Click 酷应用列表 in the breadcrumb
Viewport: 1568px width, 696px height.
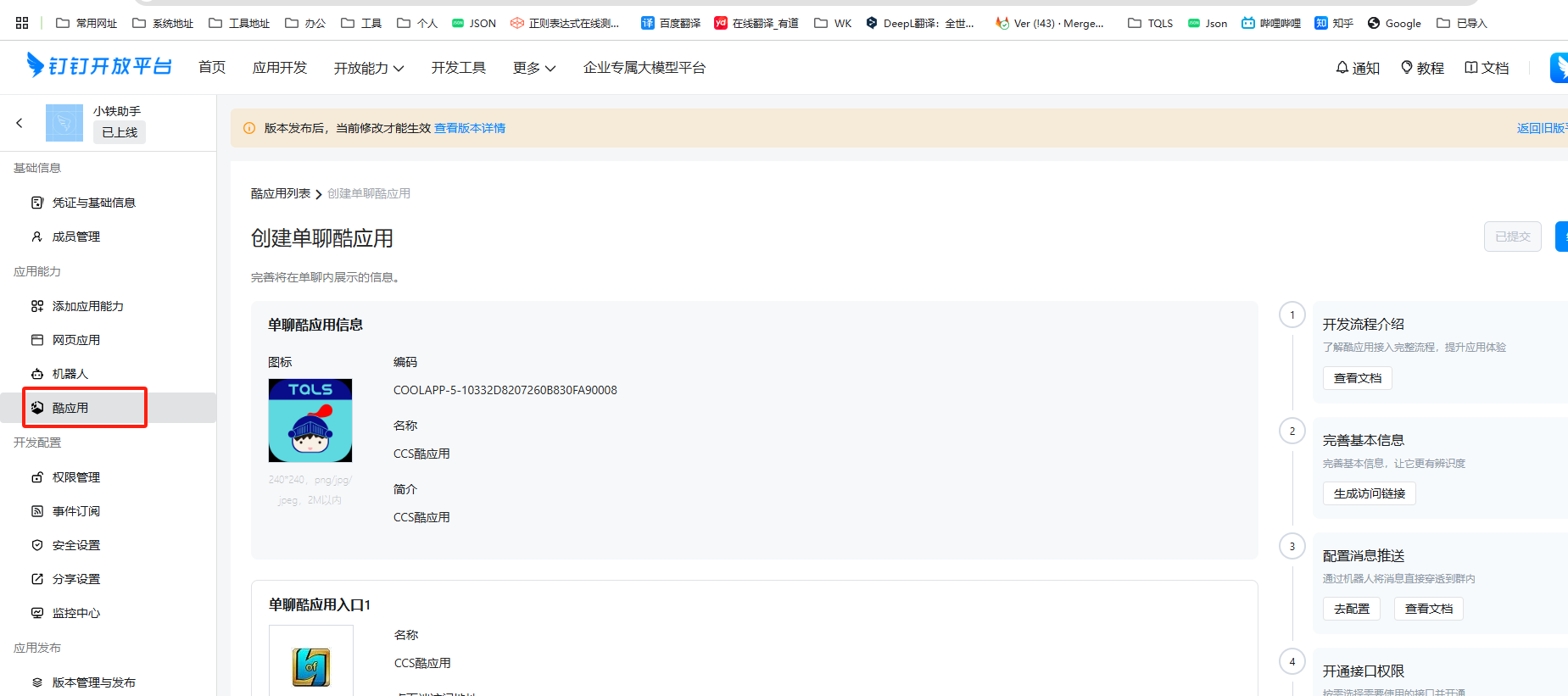(281, 193)
